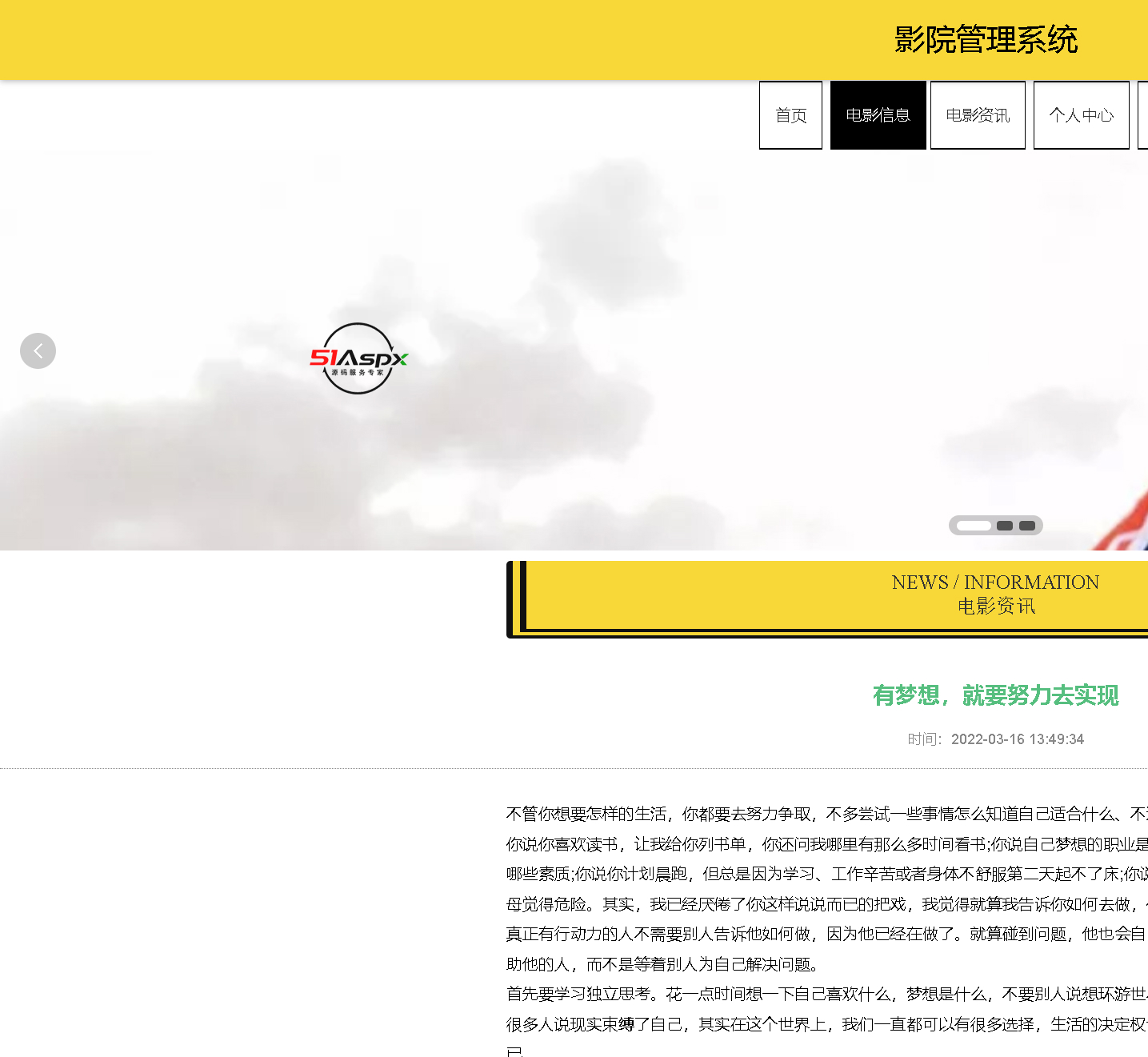The height and width of the screenshot is (1057, 1148).
Task: Click the line starting 助他的人
Action: (663, 964)
